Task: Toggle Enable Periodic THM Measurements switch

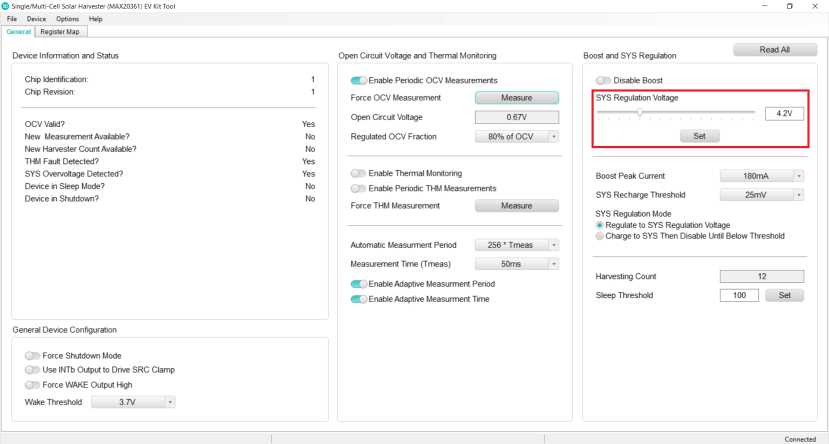Action: 359,188
